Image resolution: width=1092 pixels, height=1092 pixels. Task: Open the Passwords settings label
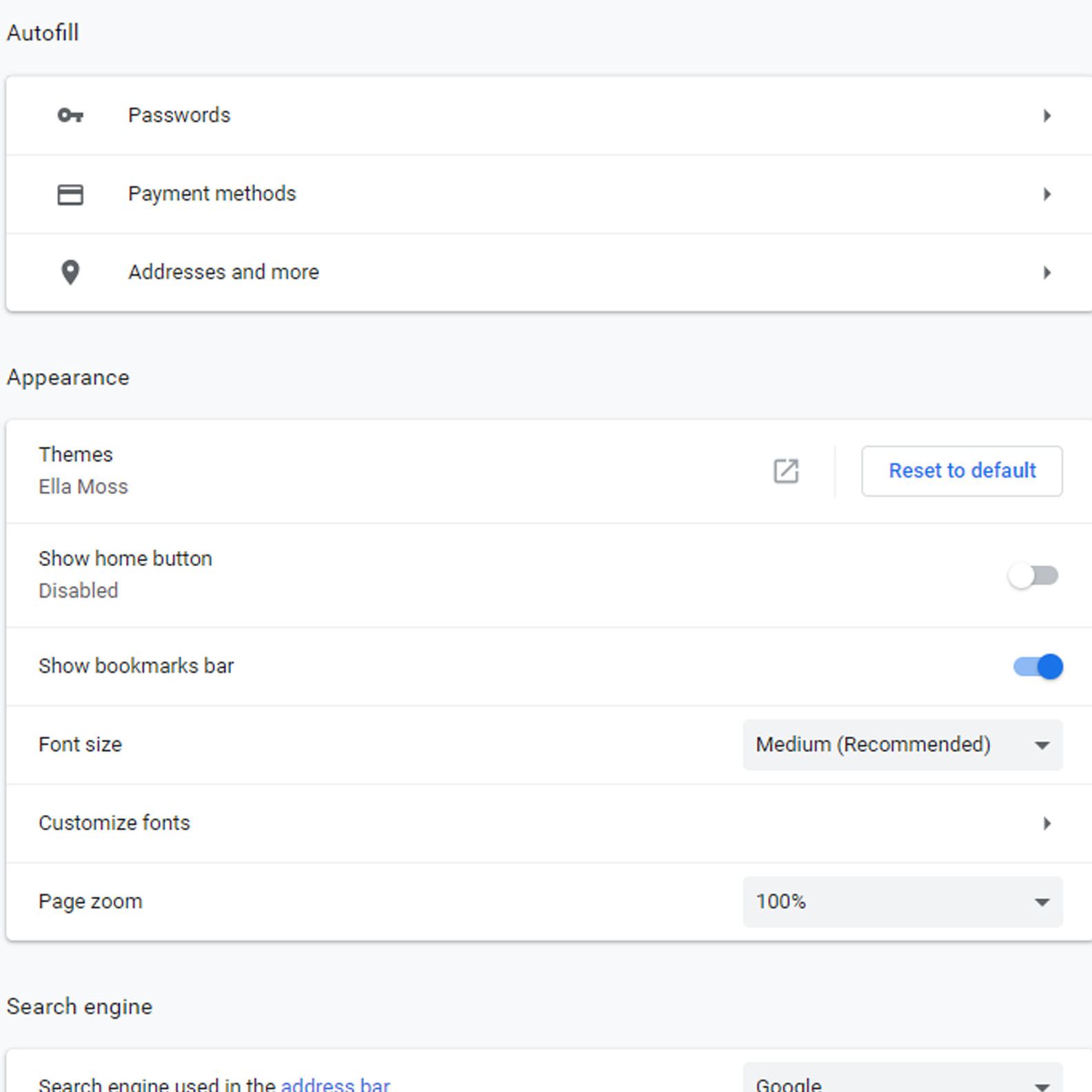click(x=179, y=115)
